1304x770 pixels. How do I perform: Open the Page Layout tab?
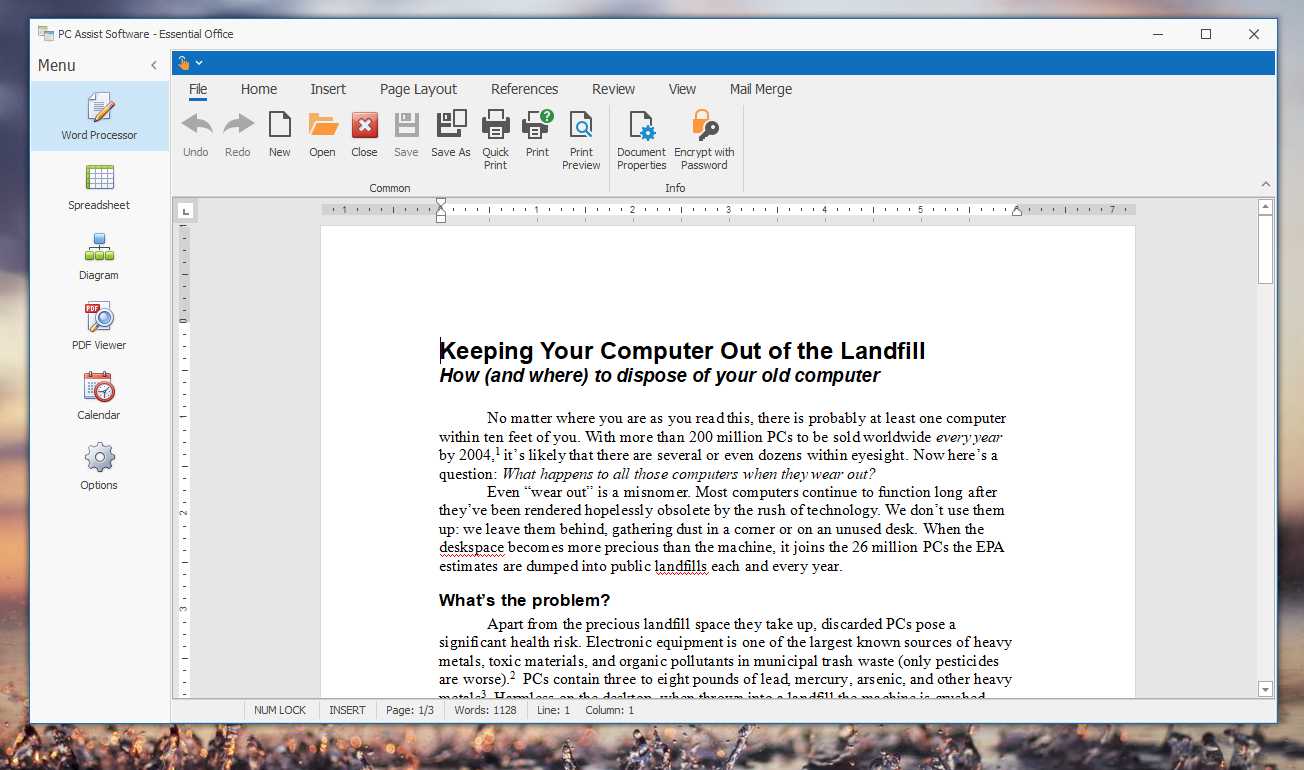tap(418, 89)
